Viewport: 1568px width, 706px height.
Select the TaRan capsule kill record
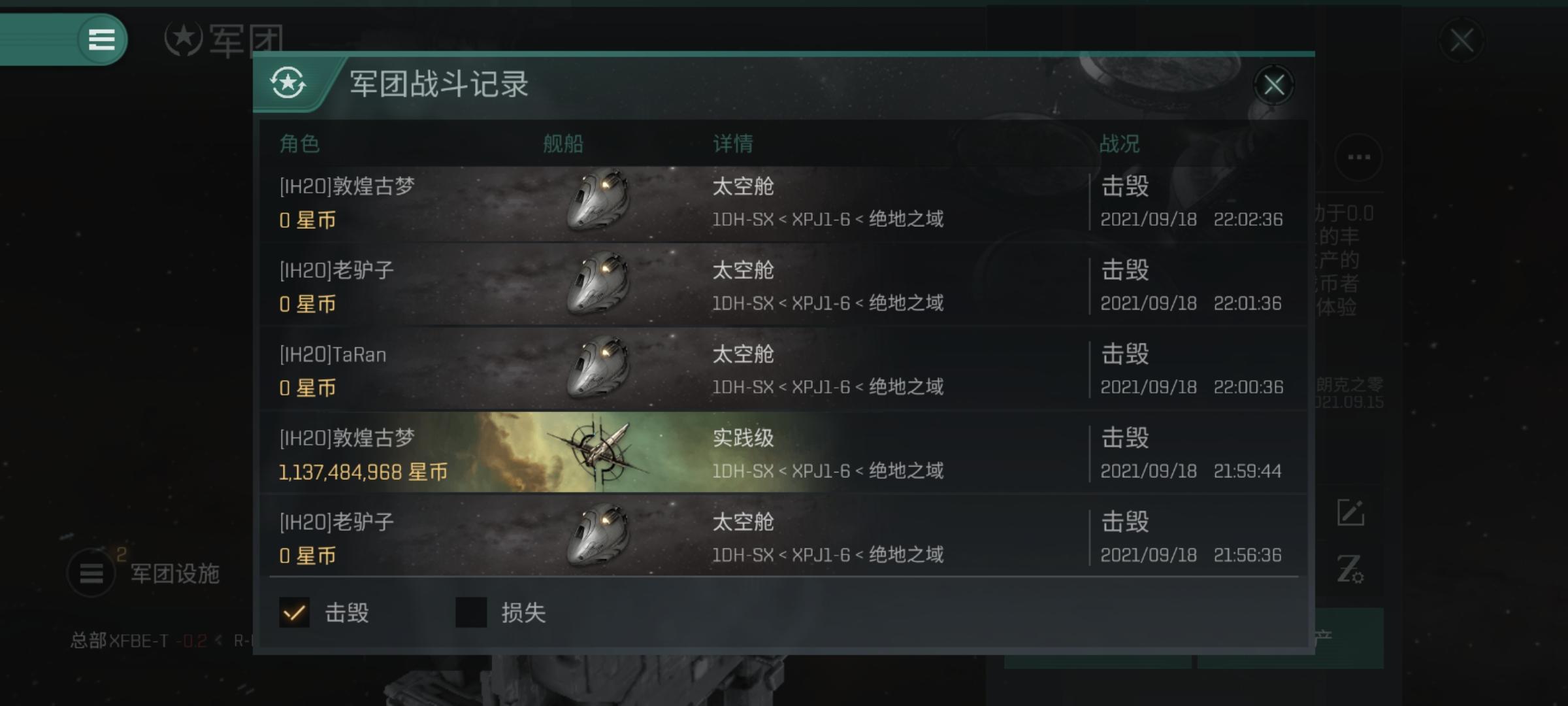783,369
